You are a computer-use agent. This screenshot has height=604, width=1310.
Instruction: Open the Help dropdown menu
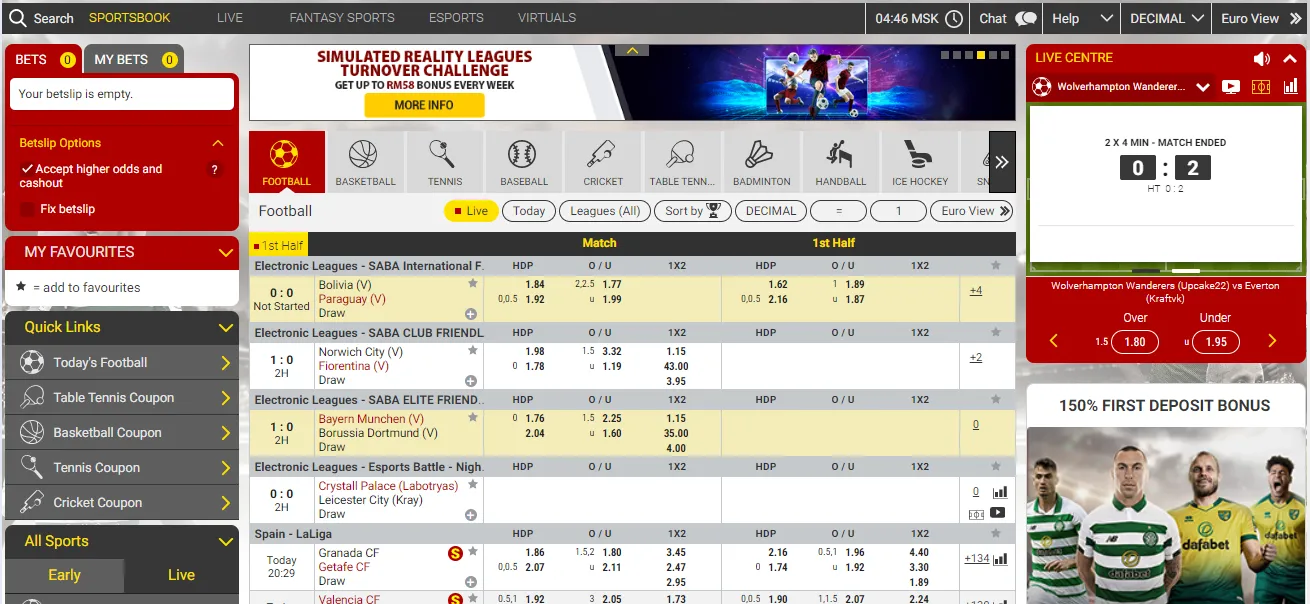1082,18
